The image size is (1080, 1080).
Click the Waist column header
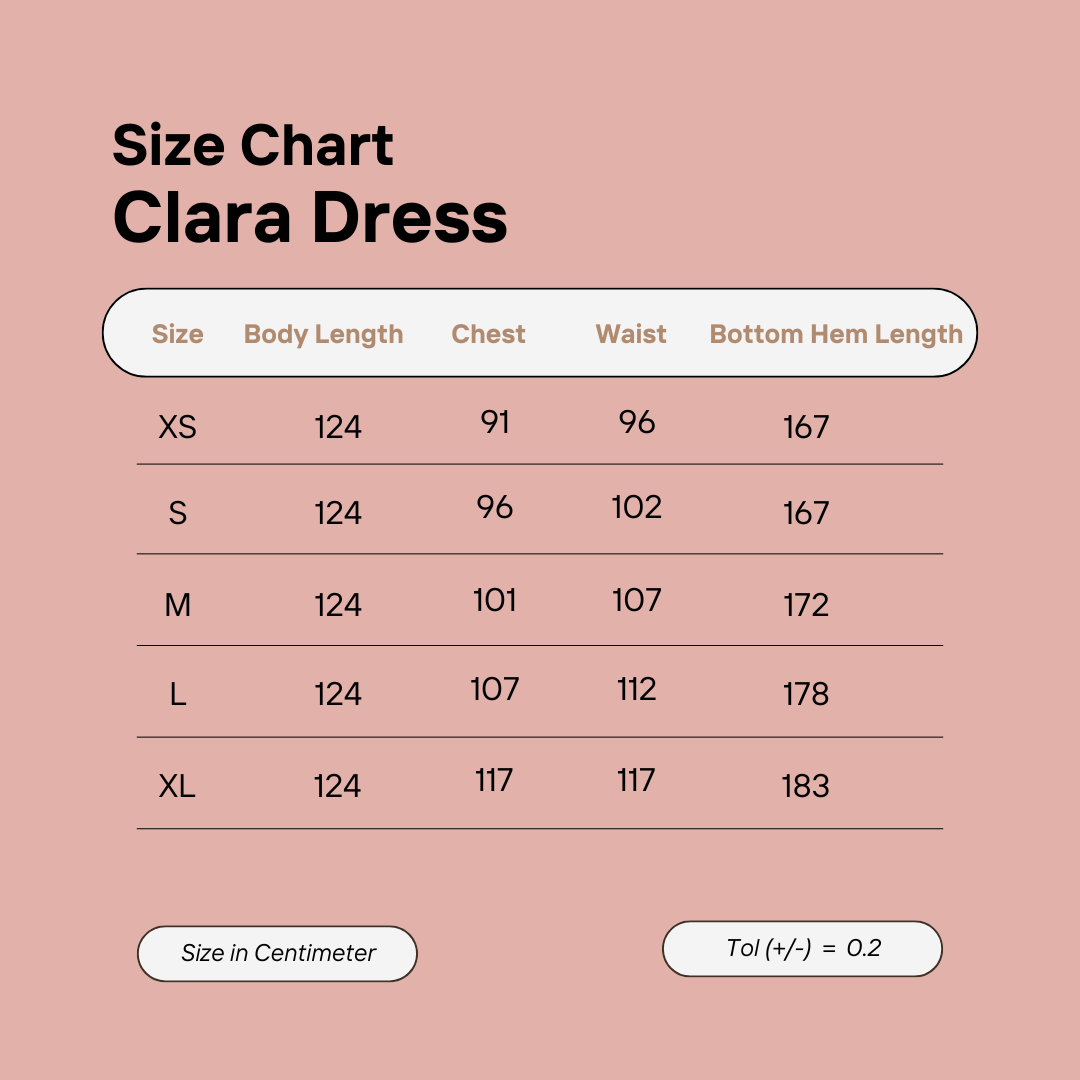point(631,334)
